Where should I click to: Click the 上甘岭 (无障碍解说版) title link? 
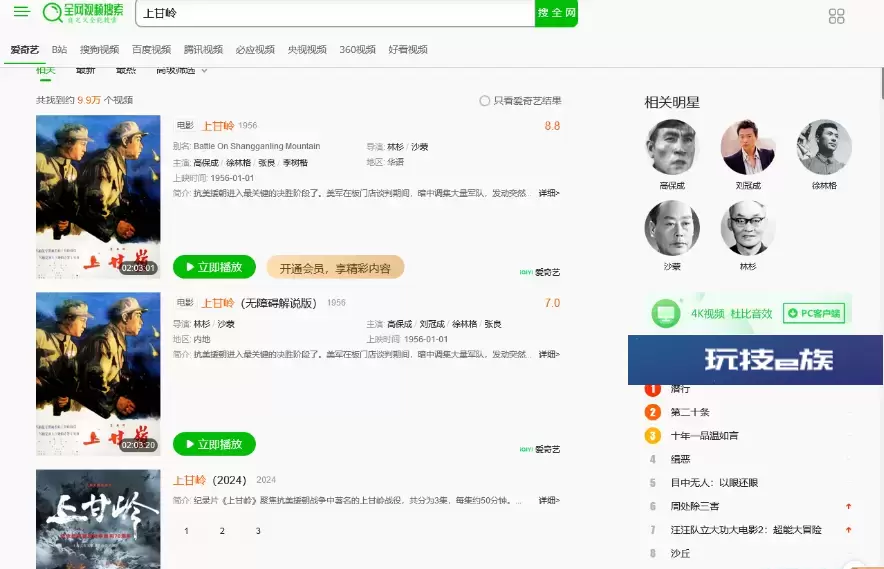point(259,303)
